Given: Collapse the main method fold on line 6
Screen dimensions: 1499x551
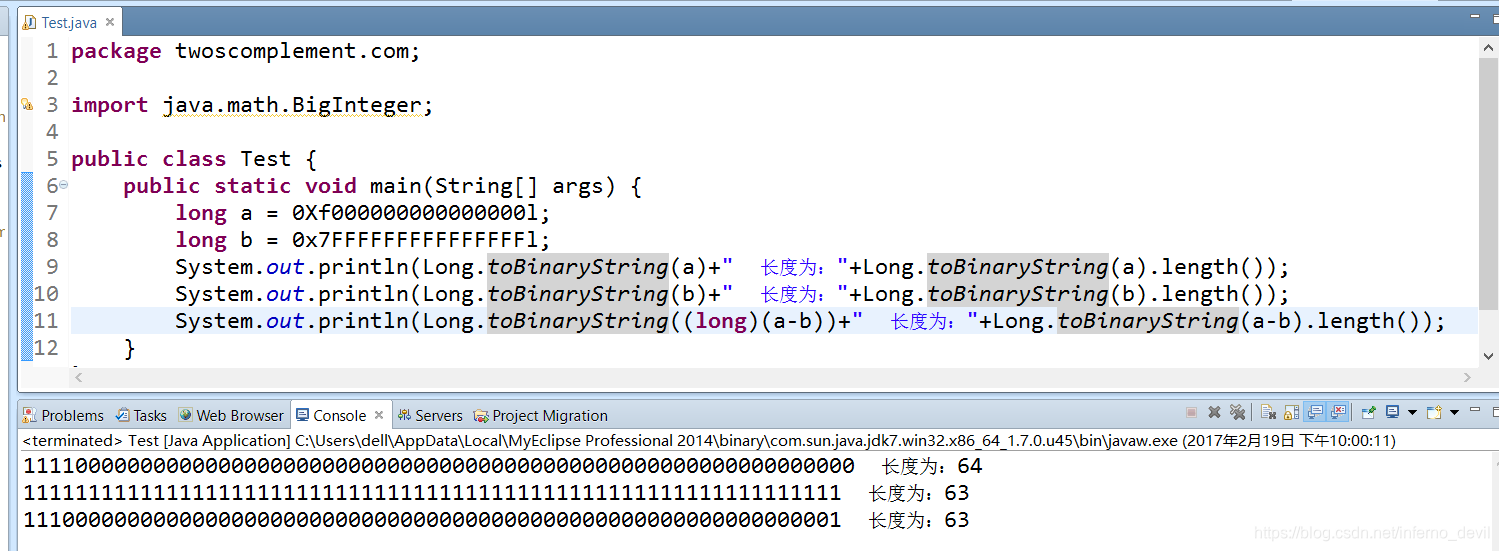Looking at the screenshot, I should 64,185.
